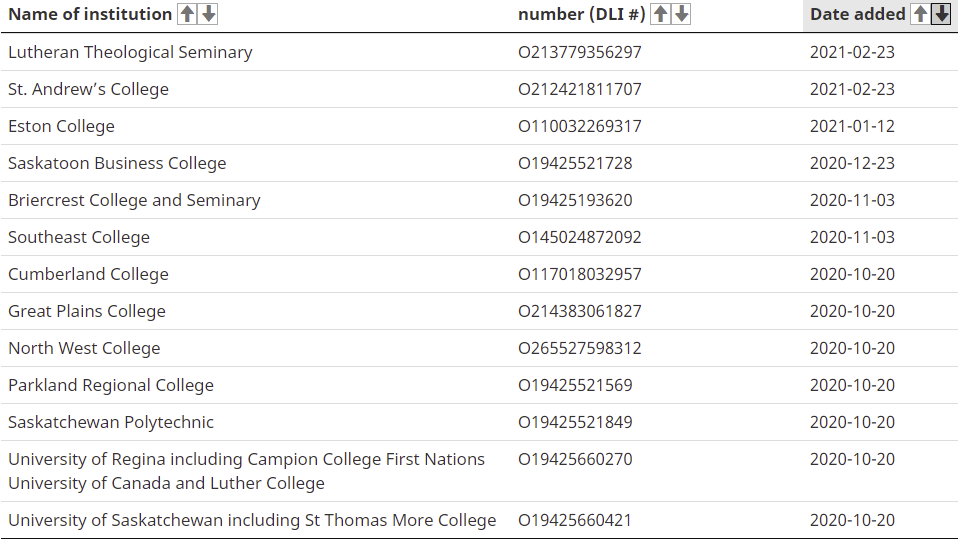Click the University of Regina entry
958x544 pixels.
246,471
